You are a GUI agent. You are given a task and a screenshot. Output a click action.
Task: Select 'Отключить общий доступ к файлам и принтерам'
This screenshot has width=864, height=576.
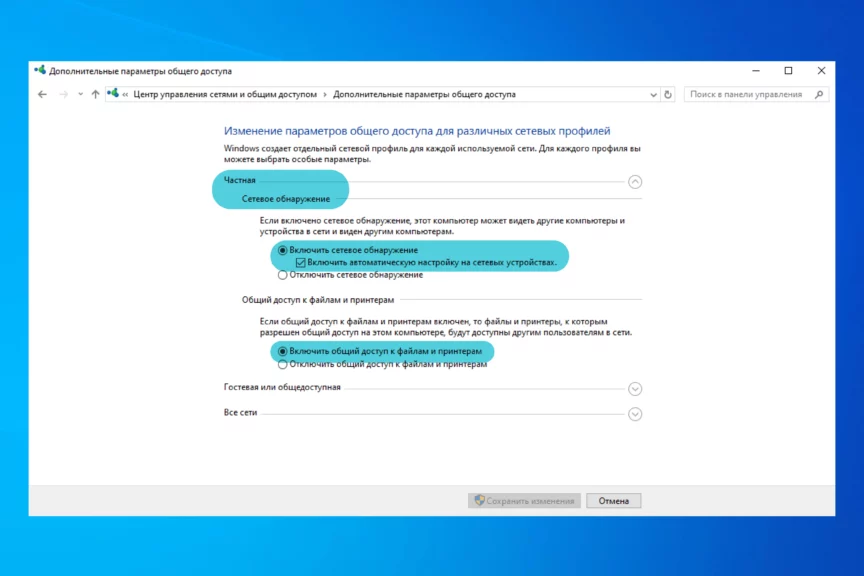tap(283, 365)
